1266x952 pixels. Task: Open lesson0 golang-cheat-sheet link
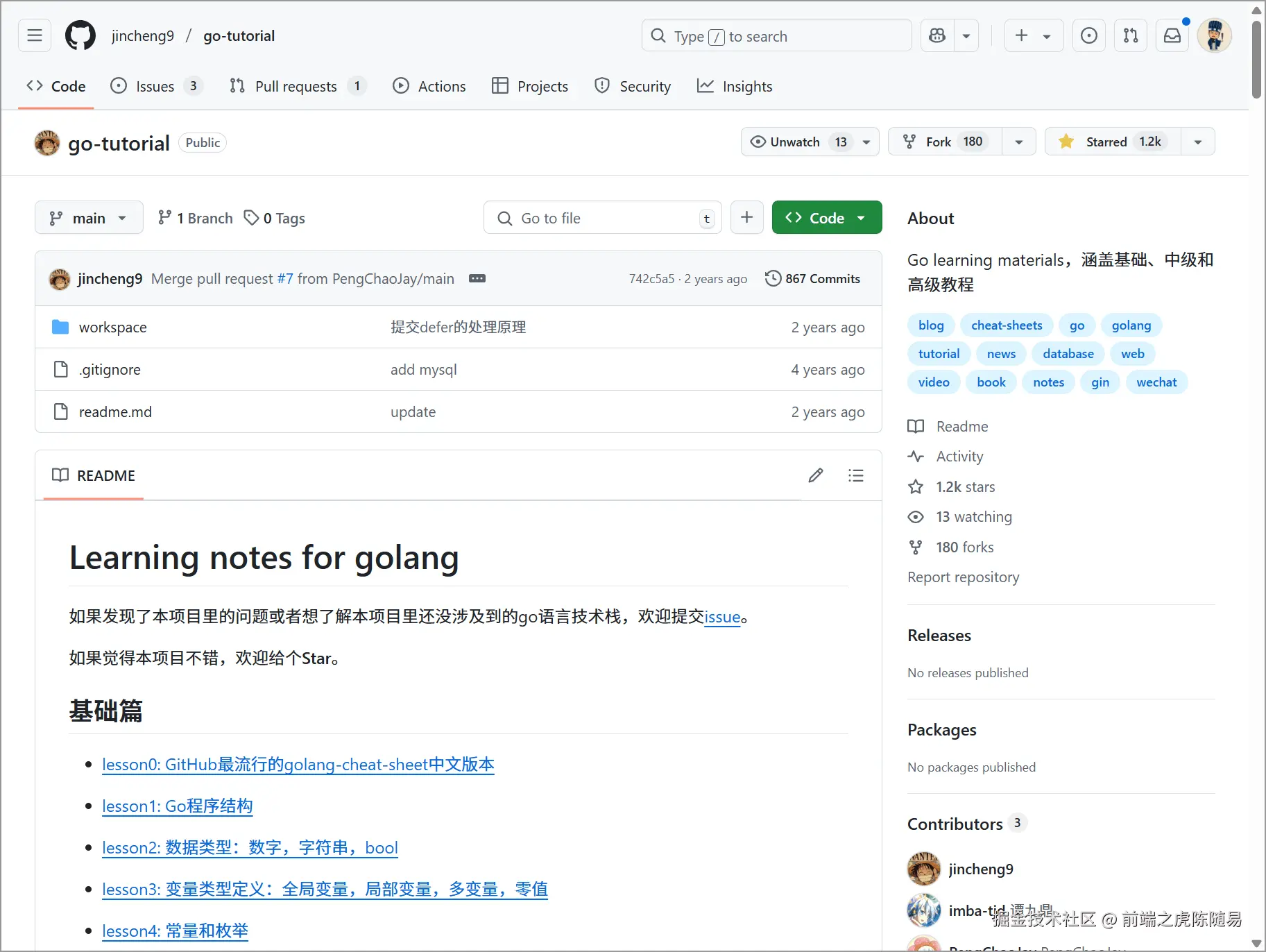click(298, 765)
